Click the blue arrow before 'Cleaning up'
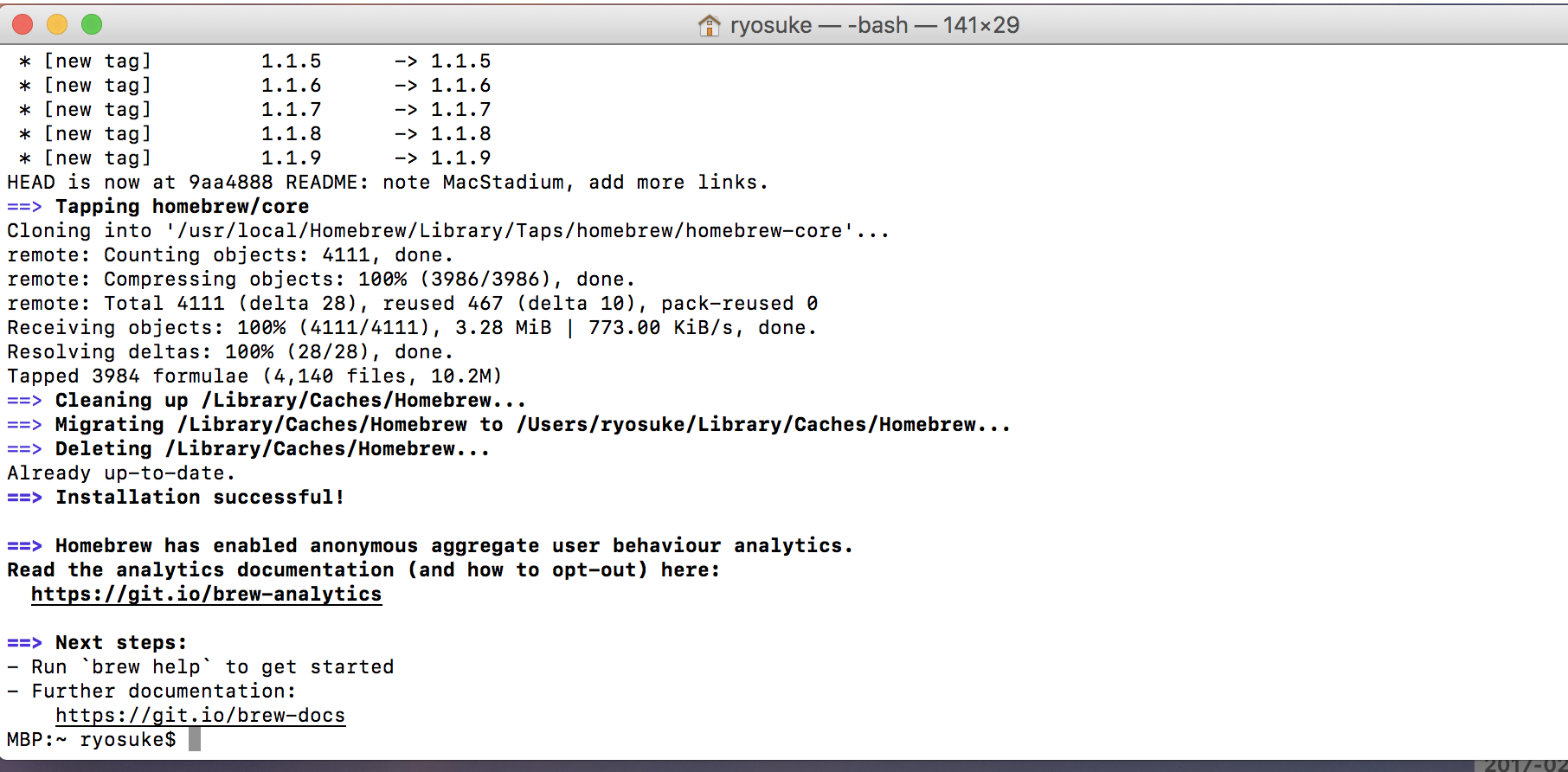 [24, 401]
